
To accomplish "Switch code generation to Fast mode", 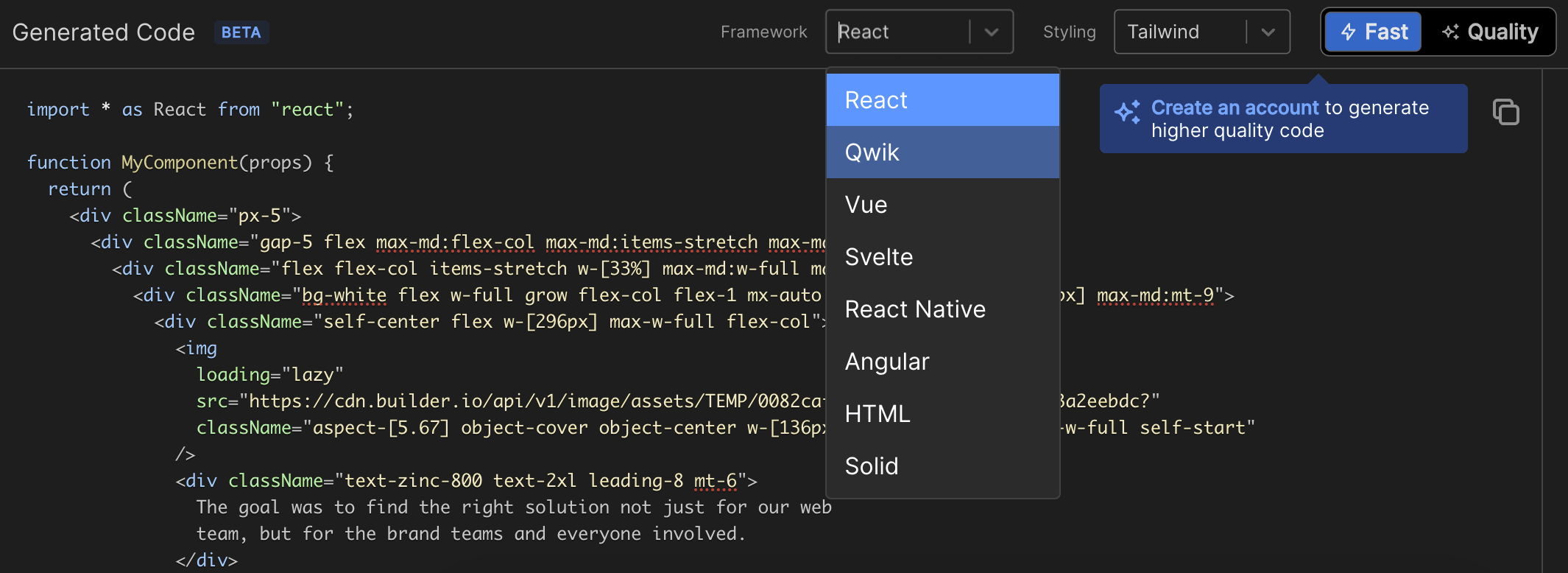I will (x=1374, y=32).
